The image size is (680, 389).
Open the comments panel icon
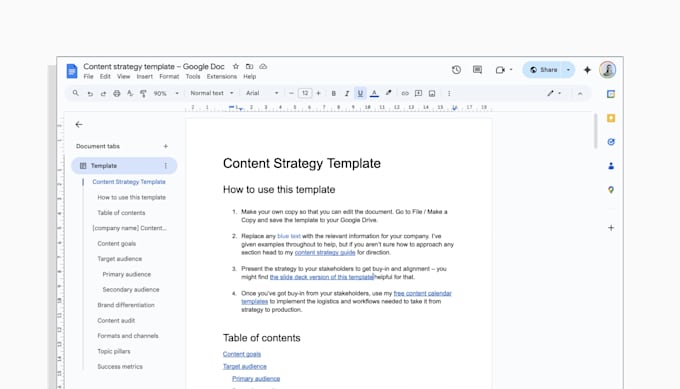coord(477,70)
